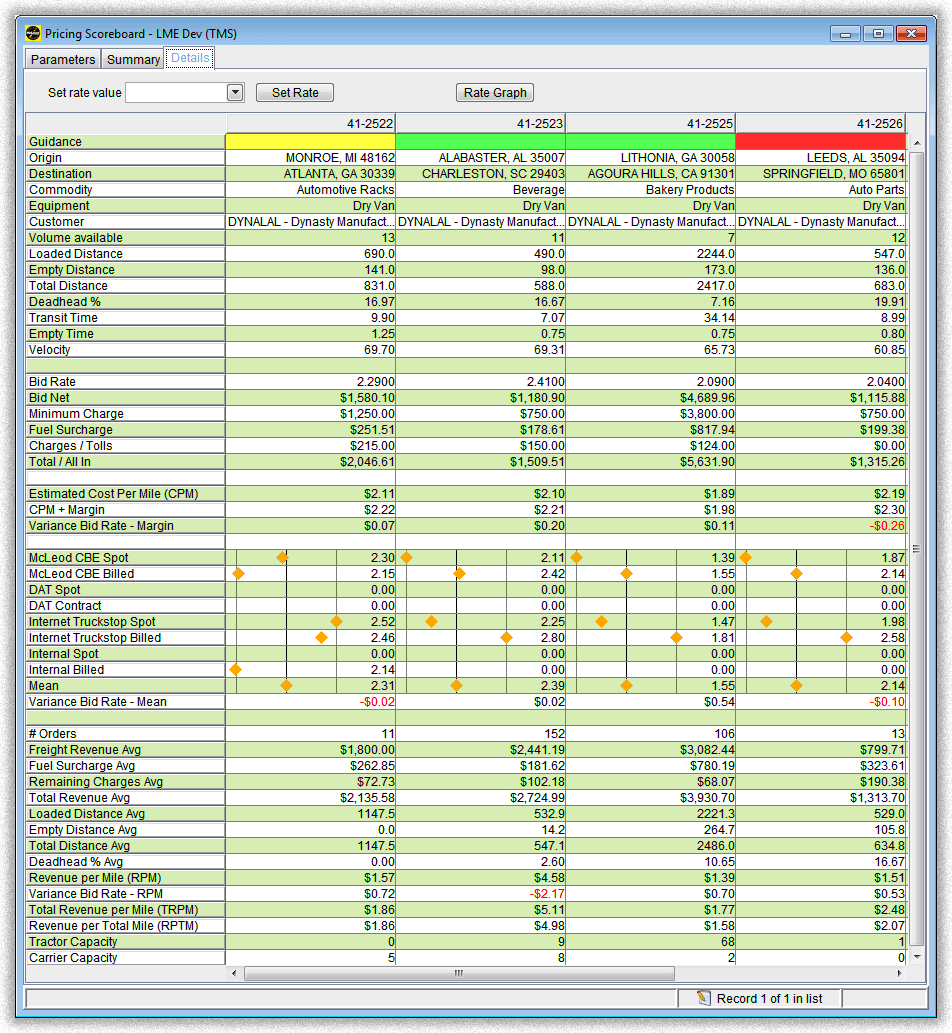952x1033 pixels.
Task: Click Internal Billed diamond marker for 41-2522
Action: click(235, 670)
